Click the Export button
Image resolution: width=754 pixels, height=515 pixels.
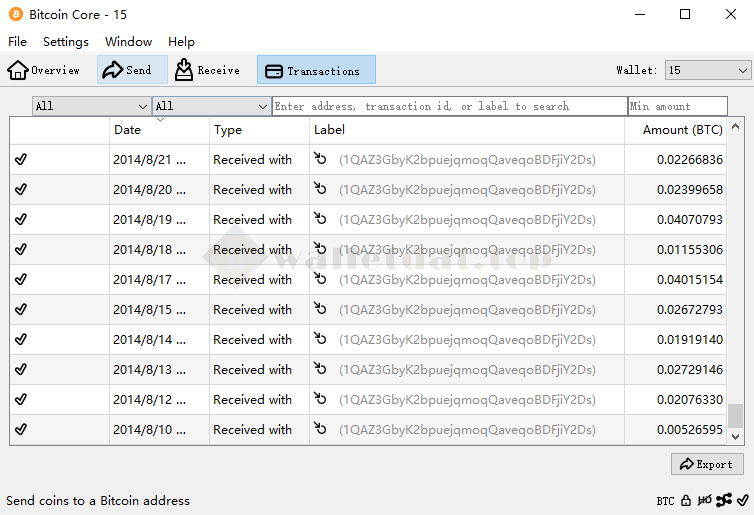point(707,464)
